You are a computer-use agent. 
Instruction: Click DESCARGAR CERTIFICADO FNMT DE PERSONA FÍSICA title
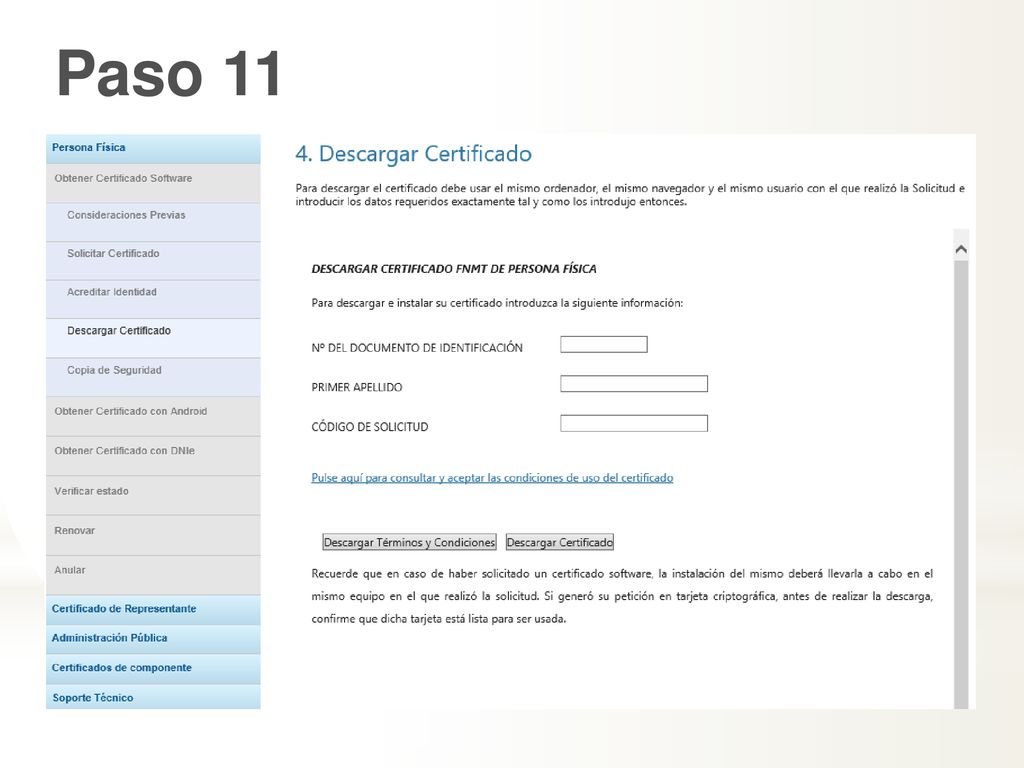(x=454, y=269)
